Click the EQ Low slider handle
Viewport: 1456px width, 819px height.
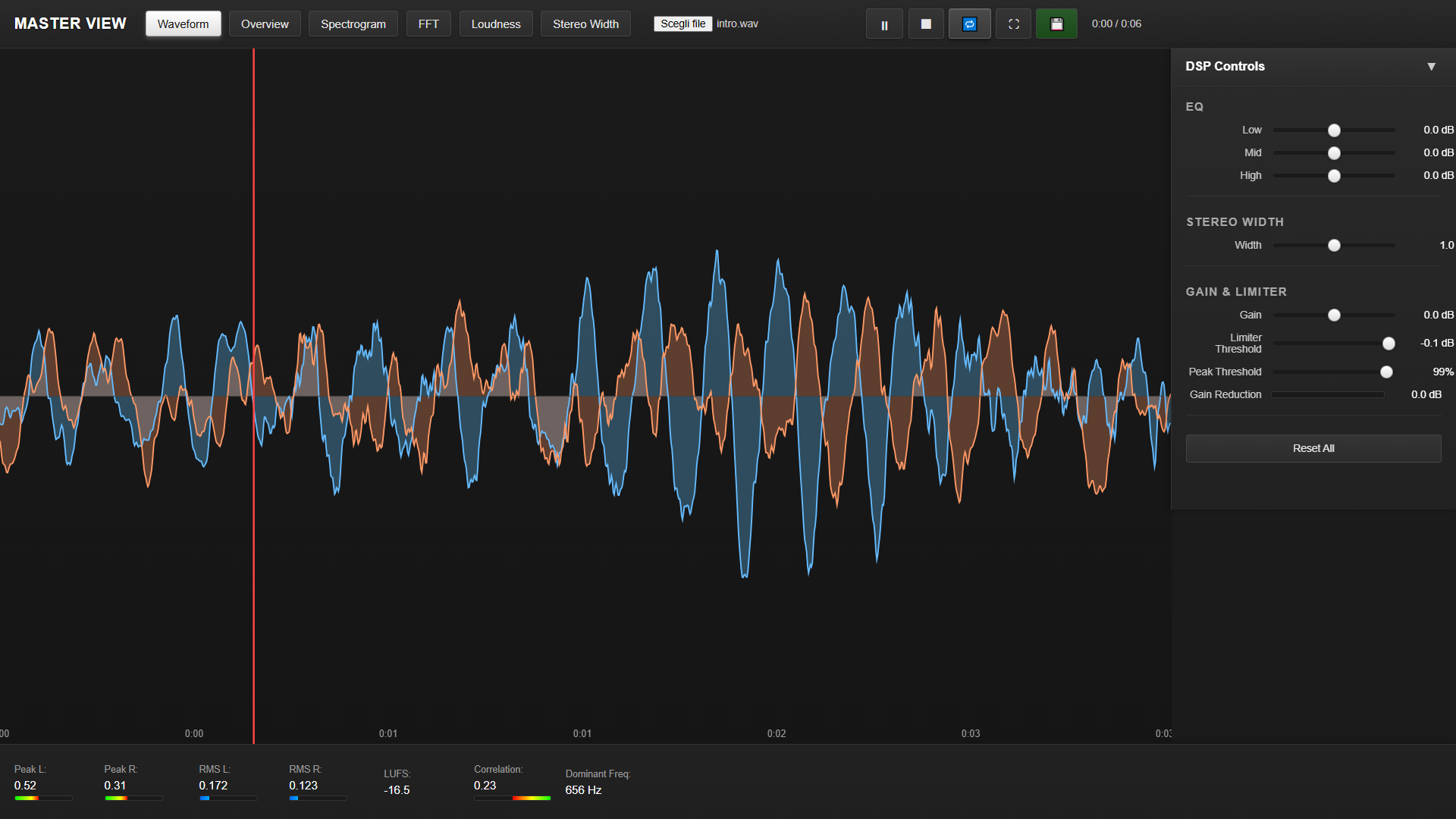point(1334,130)
